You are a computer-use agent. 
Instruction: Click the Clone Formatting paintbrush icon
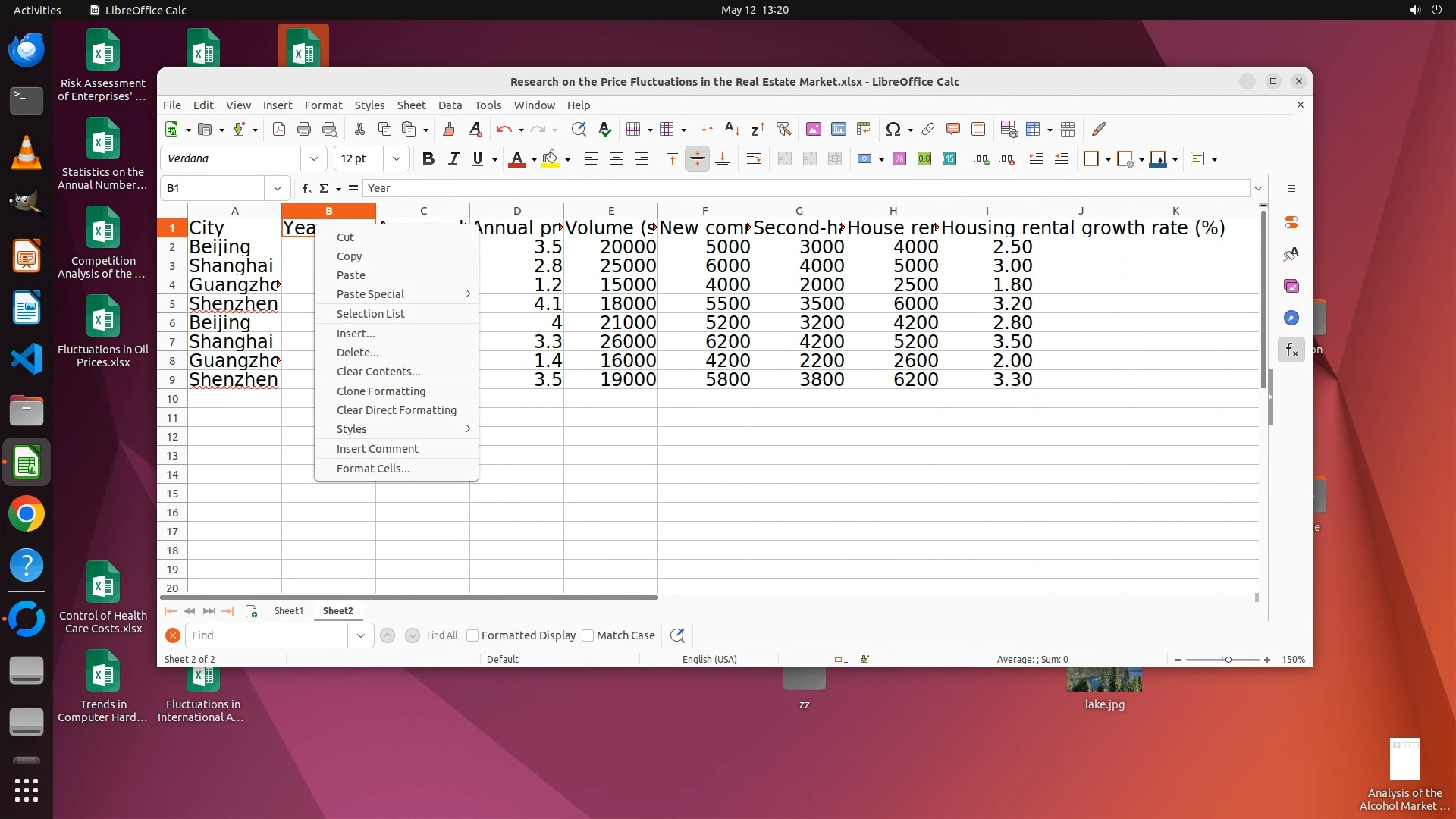[448, 129]
